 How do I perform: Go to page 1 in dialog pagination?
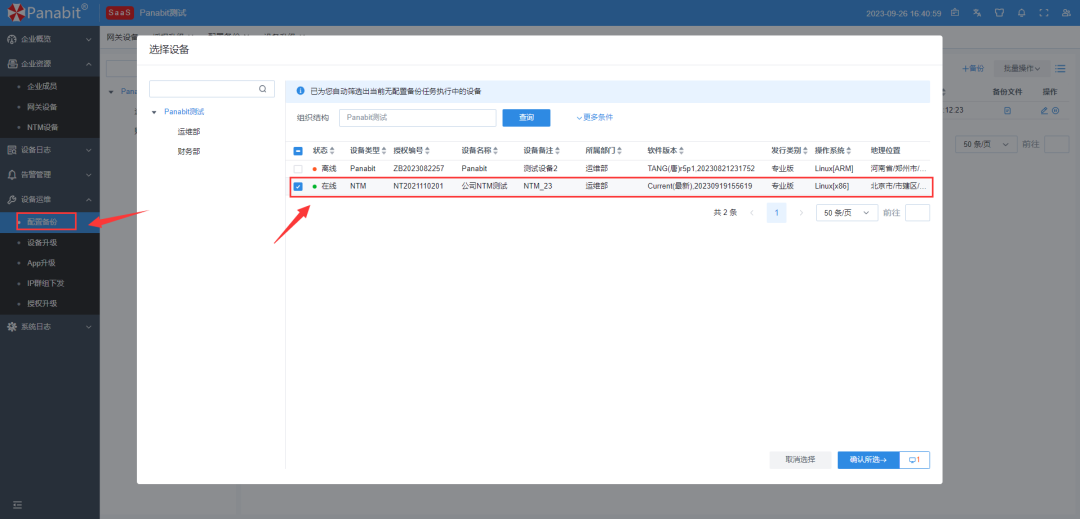(x=776, y=213)
